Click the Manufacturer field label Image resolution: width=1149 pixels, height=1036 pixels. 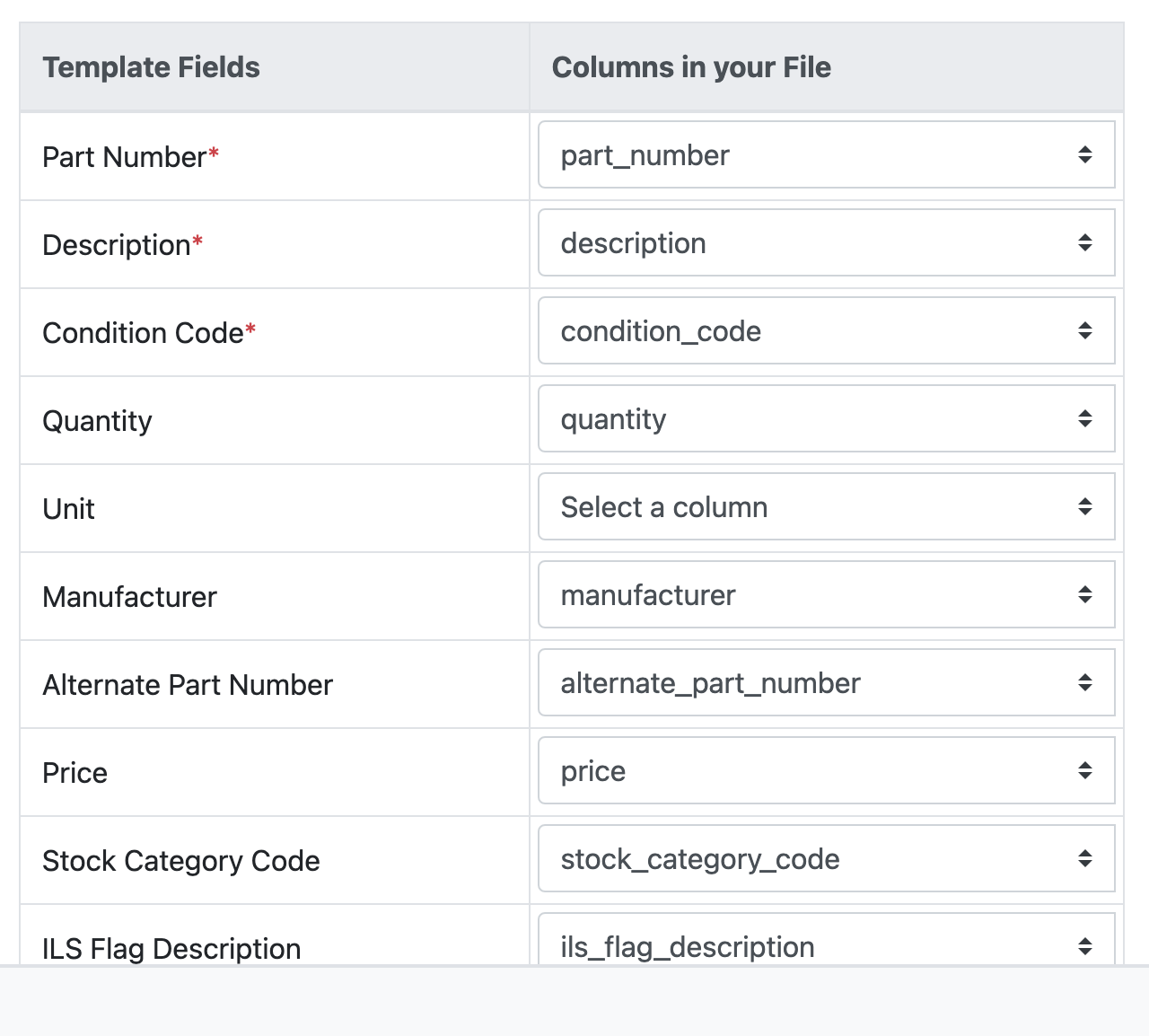click(x=129, y=597)
